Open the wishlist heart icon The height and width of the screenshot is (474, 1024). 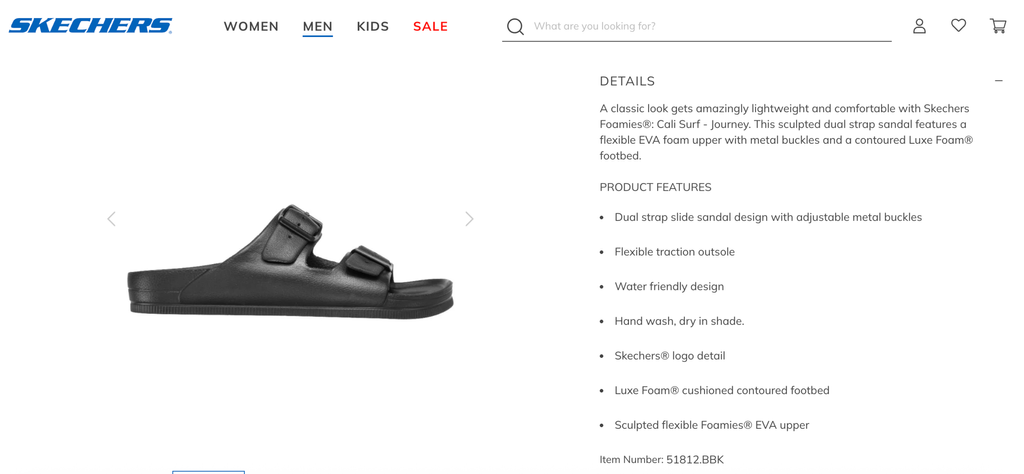coord(958,26)
